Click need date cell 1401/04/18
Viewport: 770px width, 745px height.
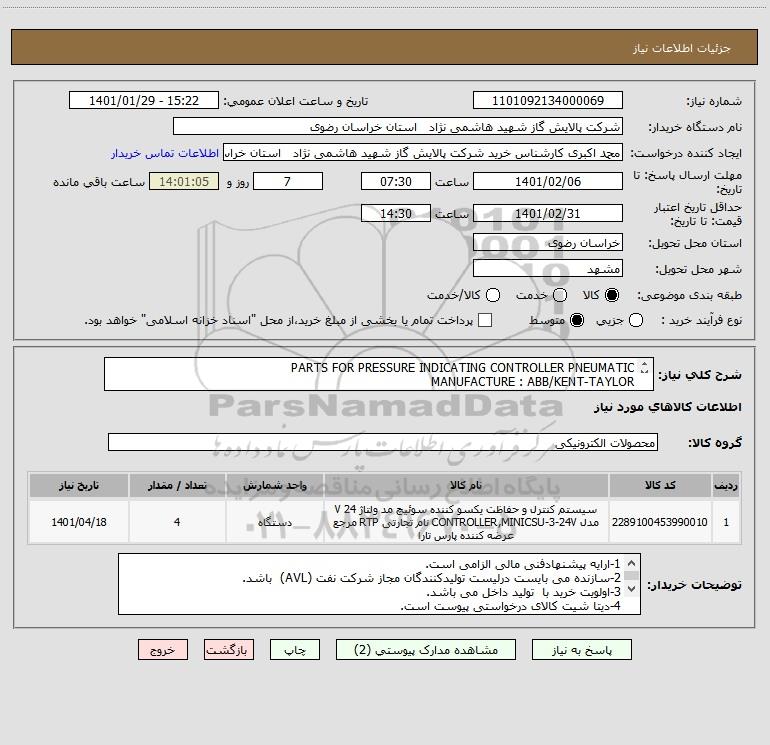(x=79, y=522)
